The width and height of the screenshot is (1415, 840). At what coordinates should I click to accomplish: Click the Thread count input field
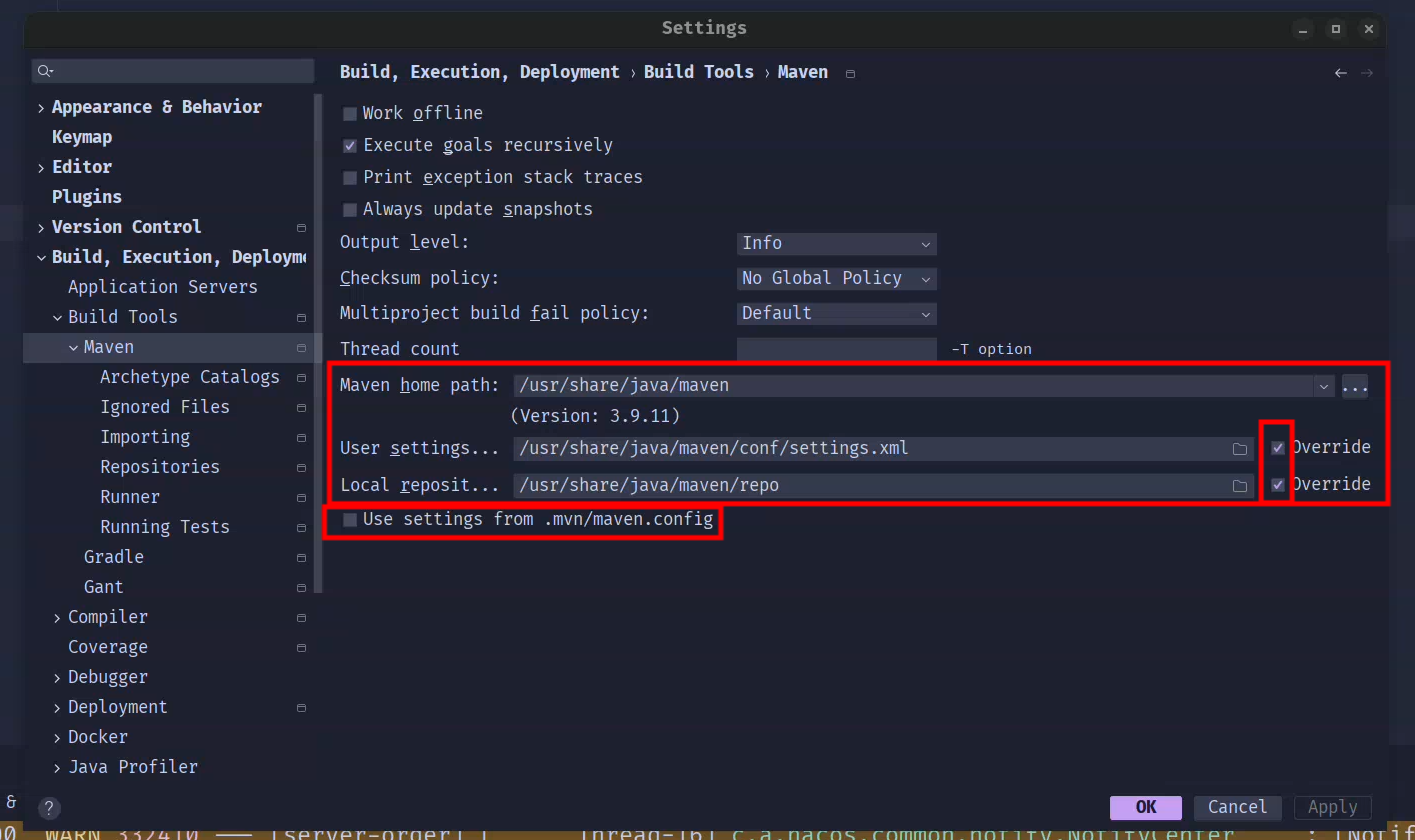(x=836, y=349)
